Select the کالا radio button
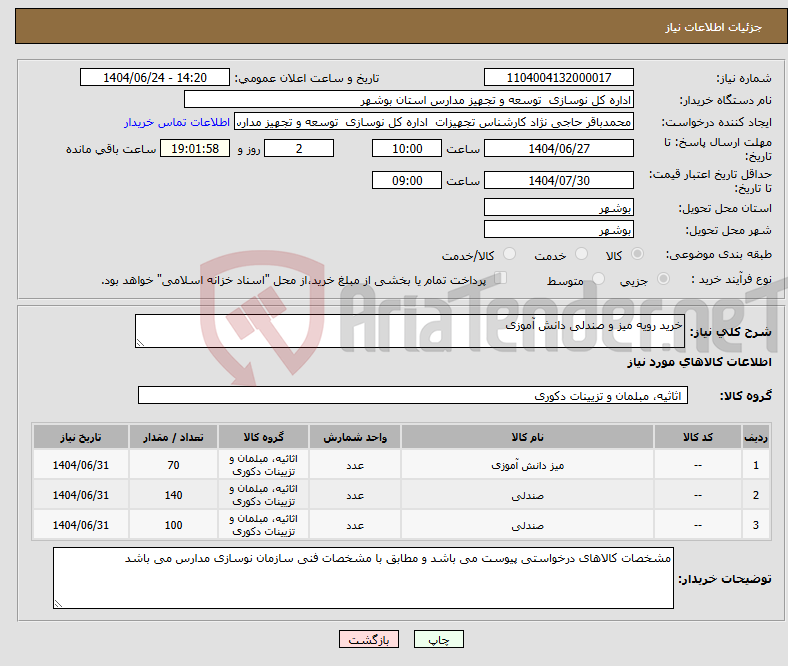 (638, 255)
